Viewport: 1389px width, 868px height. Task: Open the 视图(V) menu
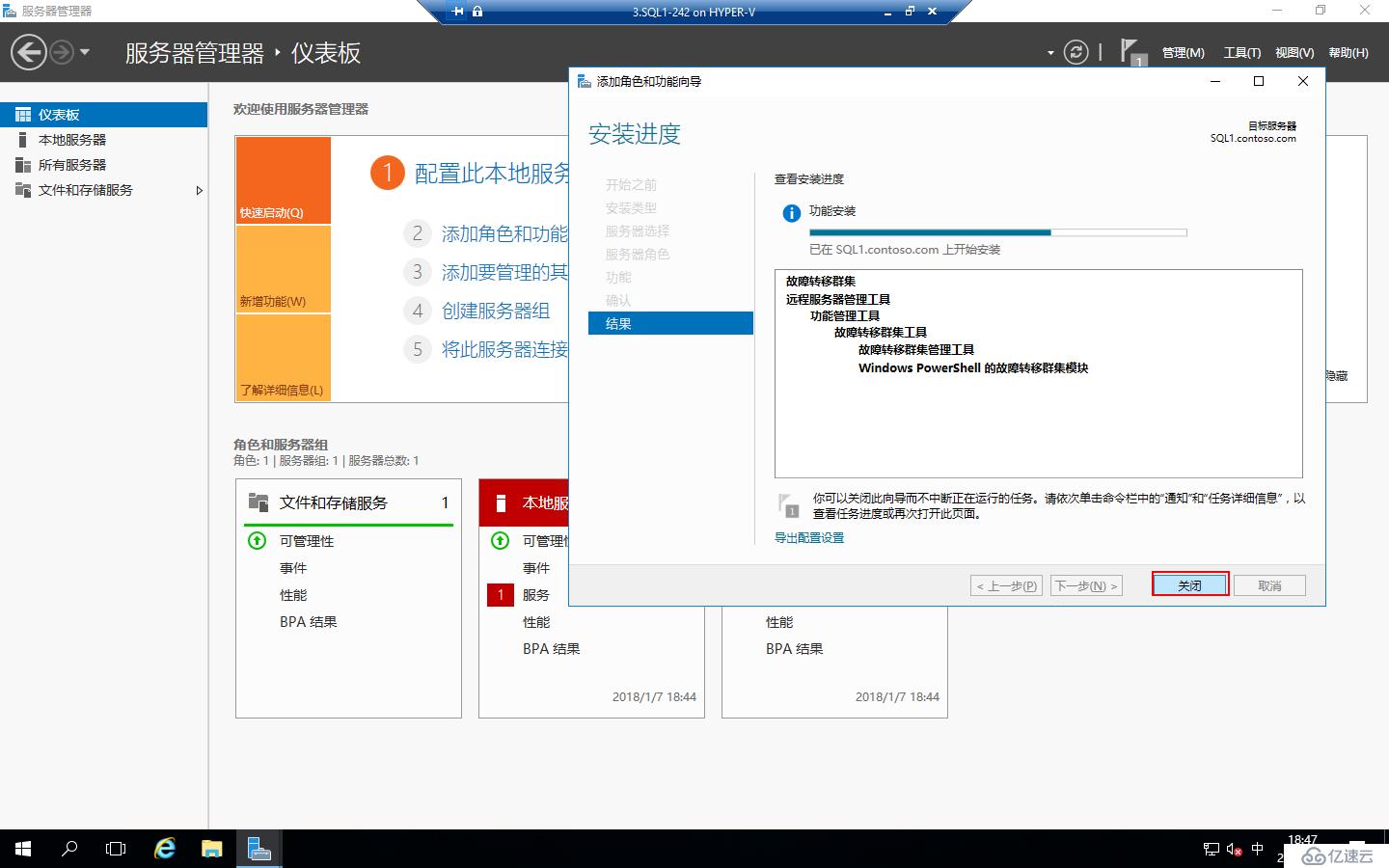point(1294,53)
